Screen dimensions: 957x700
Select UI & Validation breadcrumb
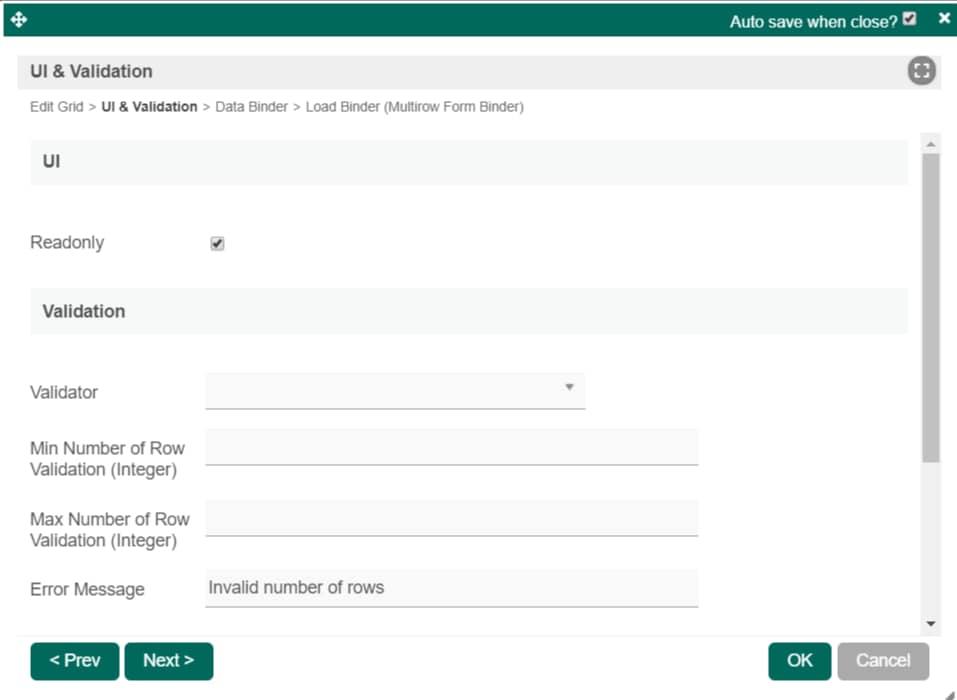[149, 107]
